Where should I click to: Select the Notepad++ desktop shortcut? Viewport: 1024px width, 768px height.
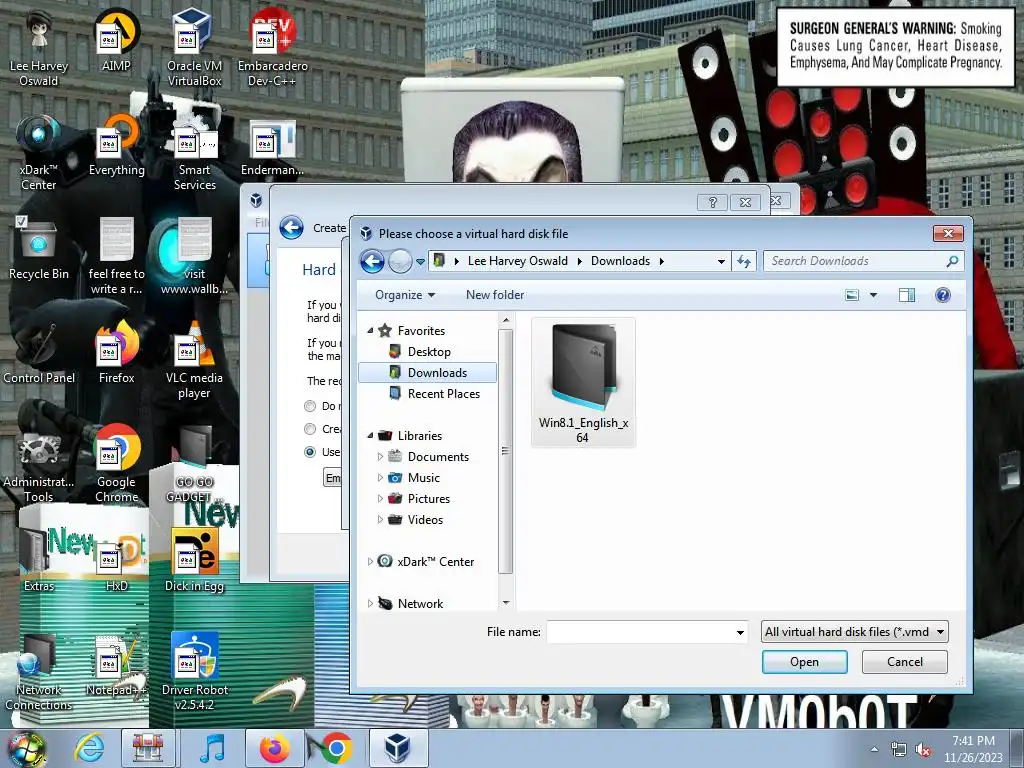tap(116, 665)
